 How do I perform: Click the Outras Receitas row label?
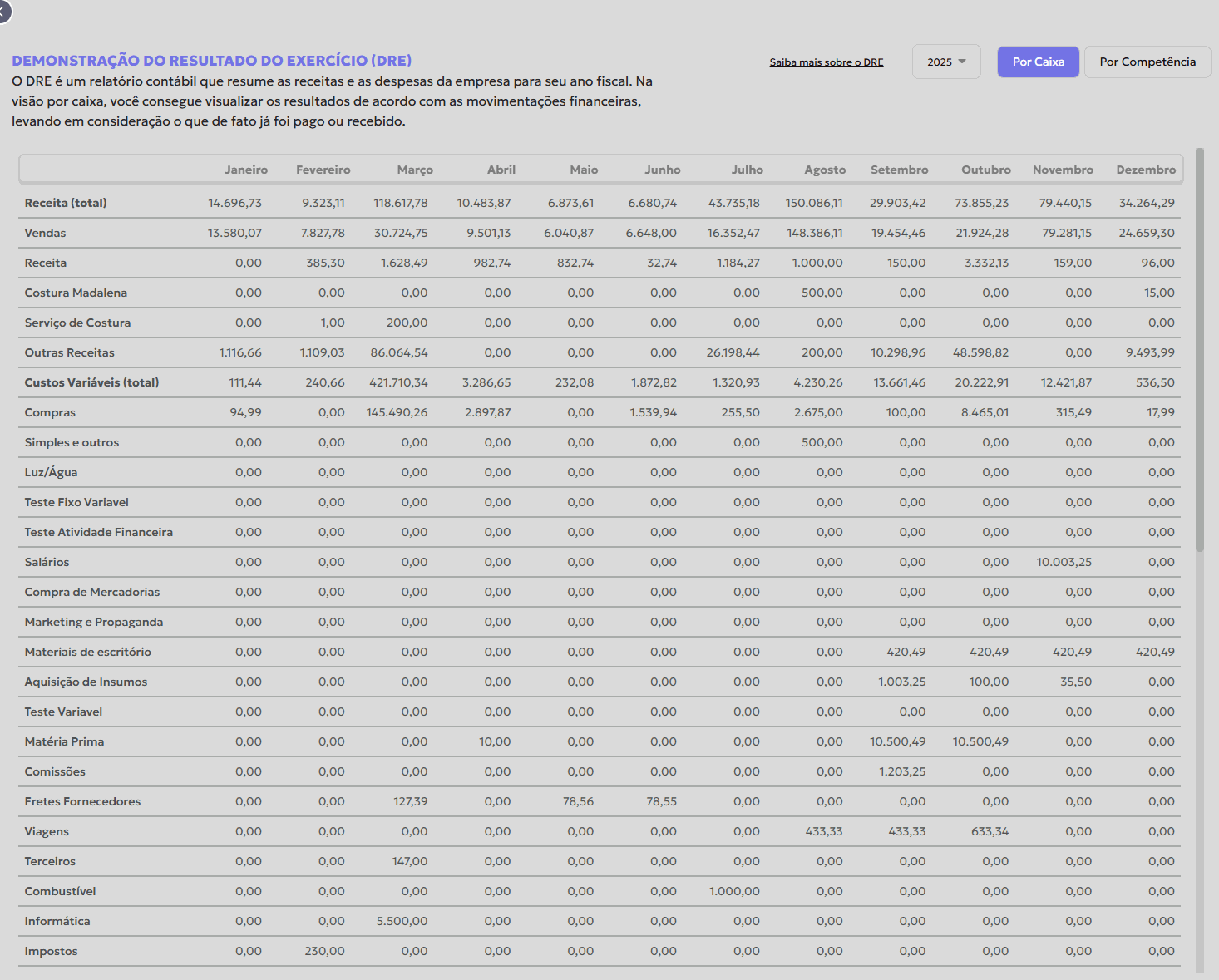coord(69,352)
